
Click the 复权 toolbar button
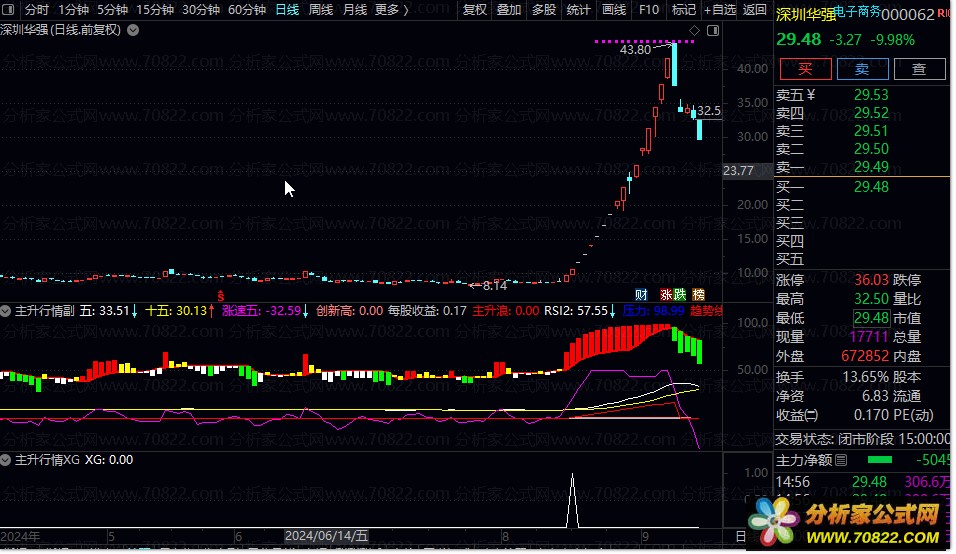pos(474,10)
